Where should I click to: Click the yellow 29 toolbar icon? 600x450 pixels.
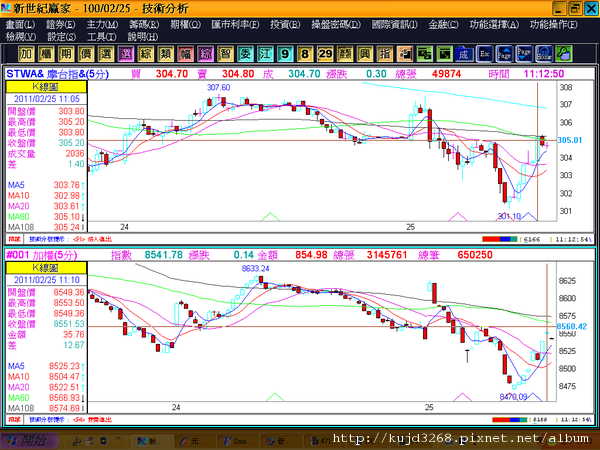pyautogui.click(x=325, y=54)
